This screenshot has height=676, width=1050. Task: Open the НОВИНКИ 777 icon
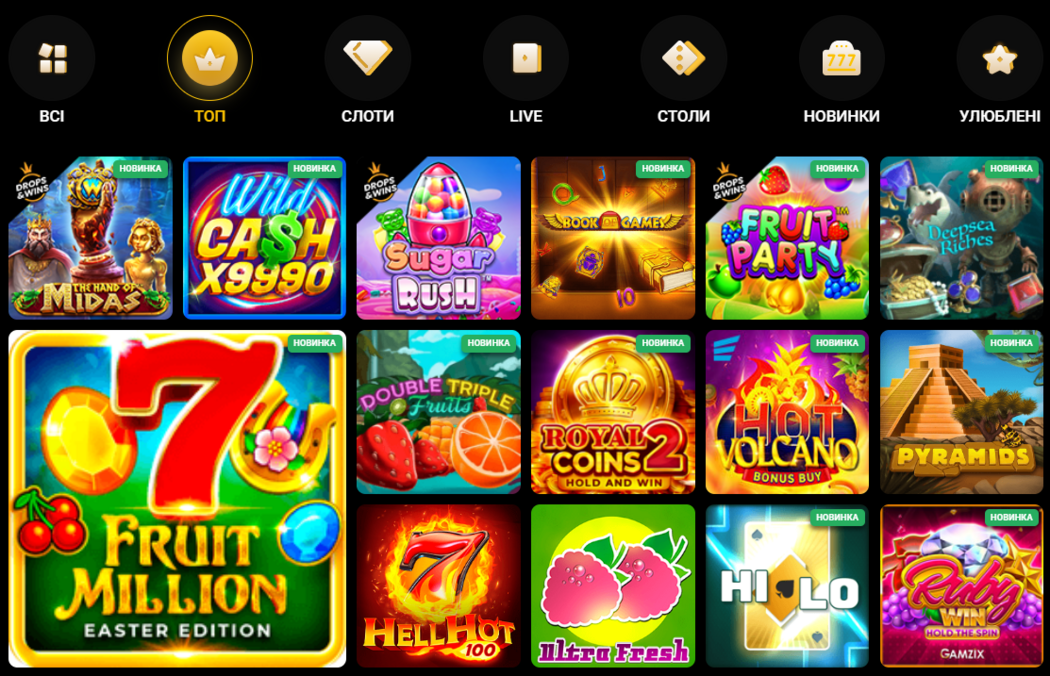click(x=842, y=58)
